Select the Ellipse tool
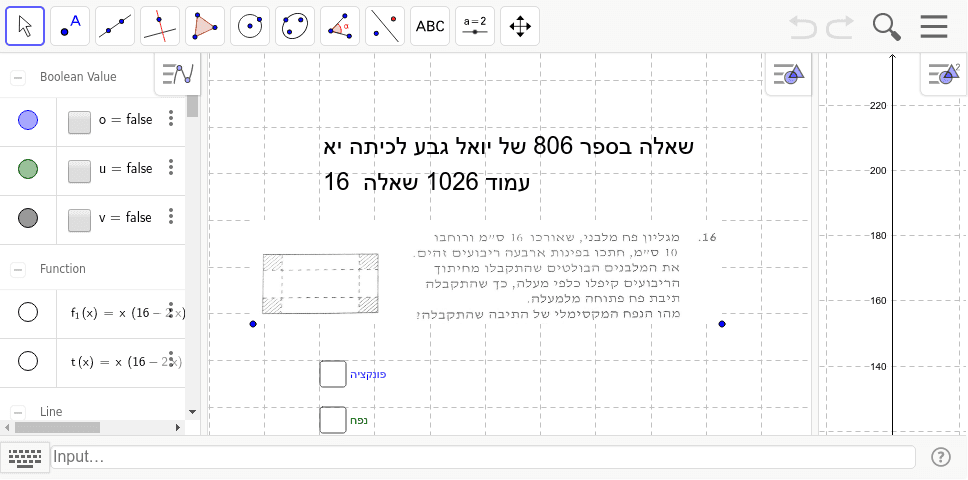 pos(296,26)
